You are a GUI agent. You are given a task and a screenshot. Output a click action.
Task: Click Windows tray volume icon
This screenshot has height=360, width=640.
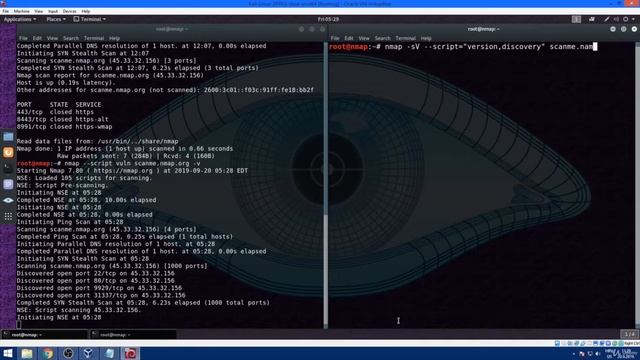click(x=597, y=353)
